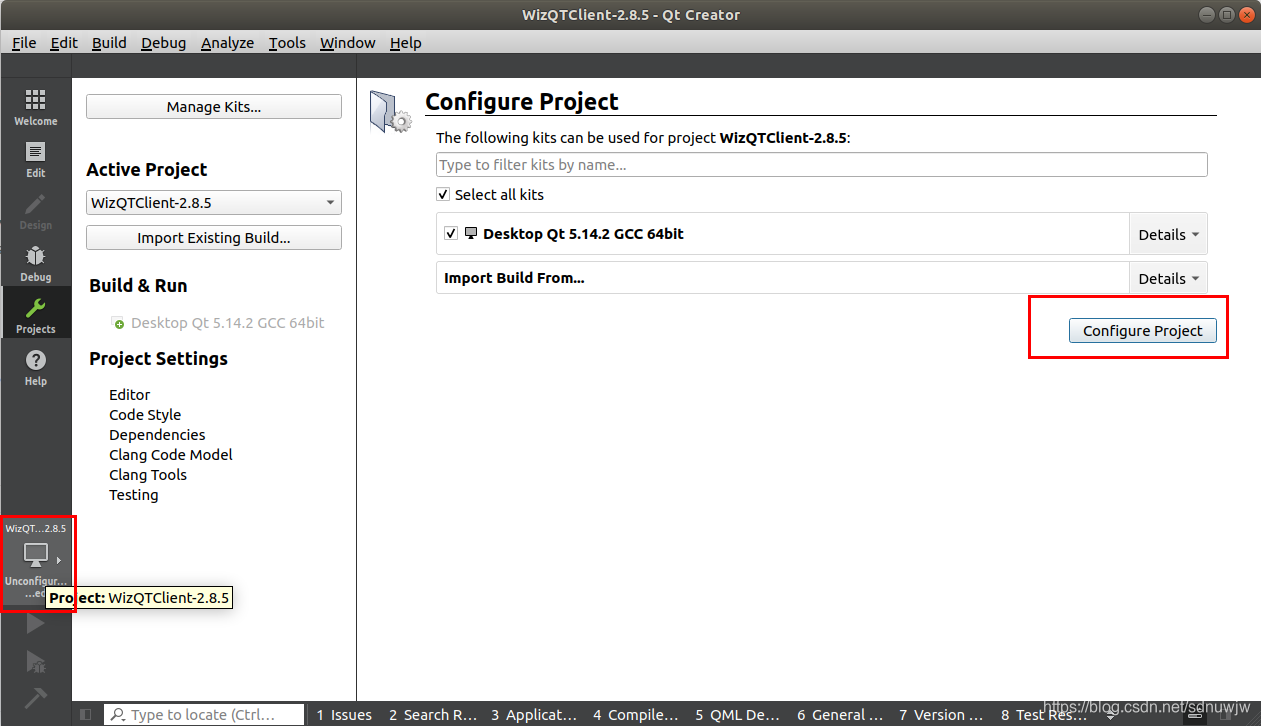Open Clang Code Model settings
Viewport: 1261px width, 726px height.
[171, 455]
